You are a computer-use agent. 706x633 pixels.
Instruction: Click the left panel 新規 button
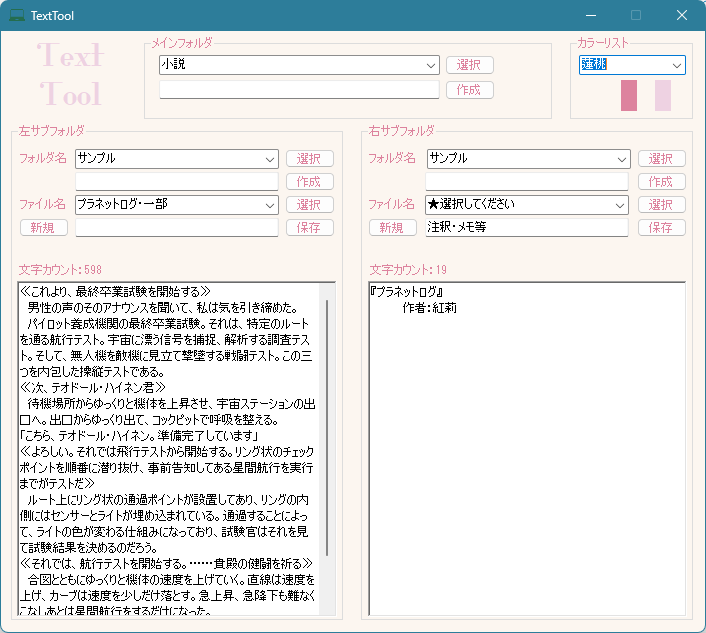(x=44, y=228)
